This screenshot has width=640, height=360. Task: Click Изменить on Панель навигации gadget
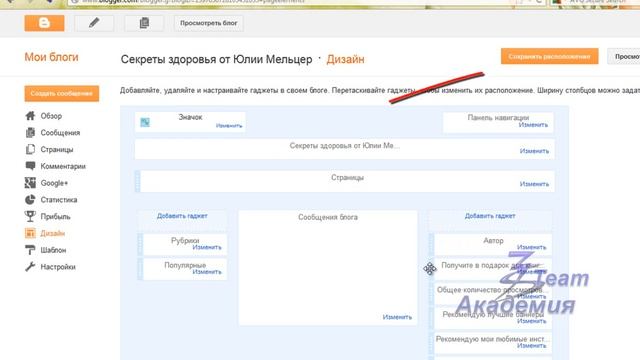(x=533, y=125)
